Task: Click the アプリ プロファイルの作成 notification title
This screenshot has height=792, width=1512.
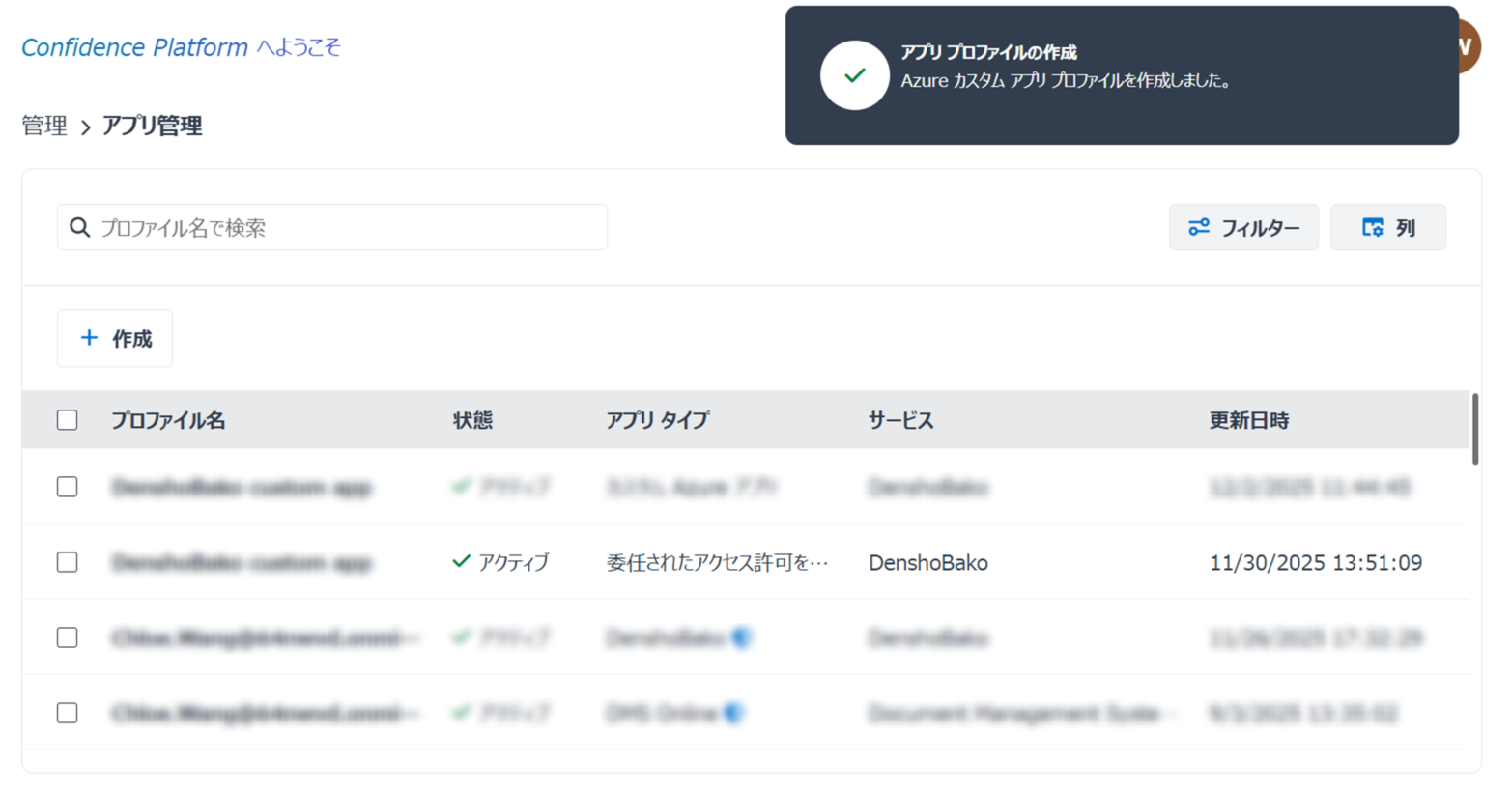Action: tap(988, 52)
